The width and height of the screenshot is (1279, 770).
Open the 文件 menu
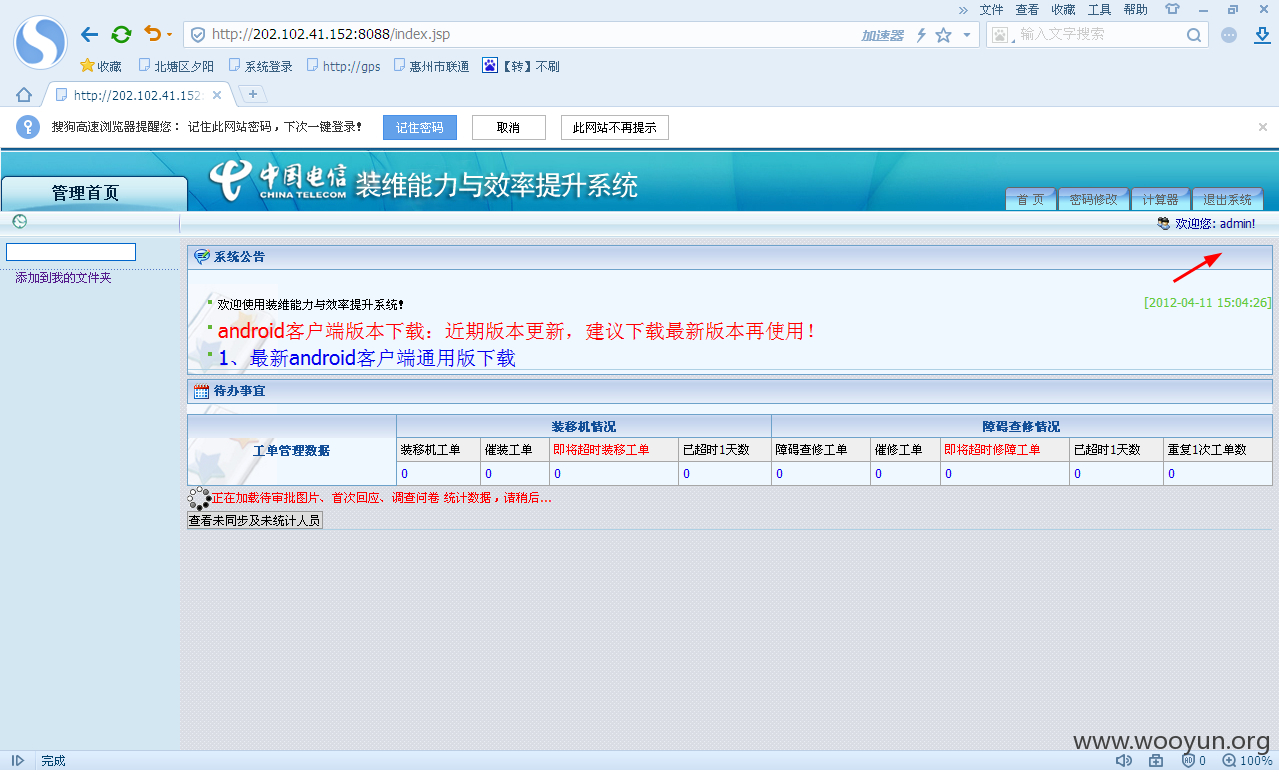991,10
